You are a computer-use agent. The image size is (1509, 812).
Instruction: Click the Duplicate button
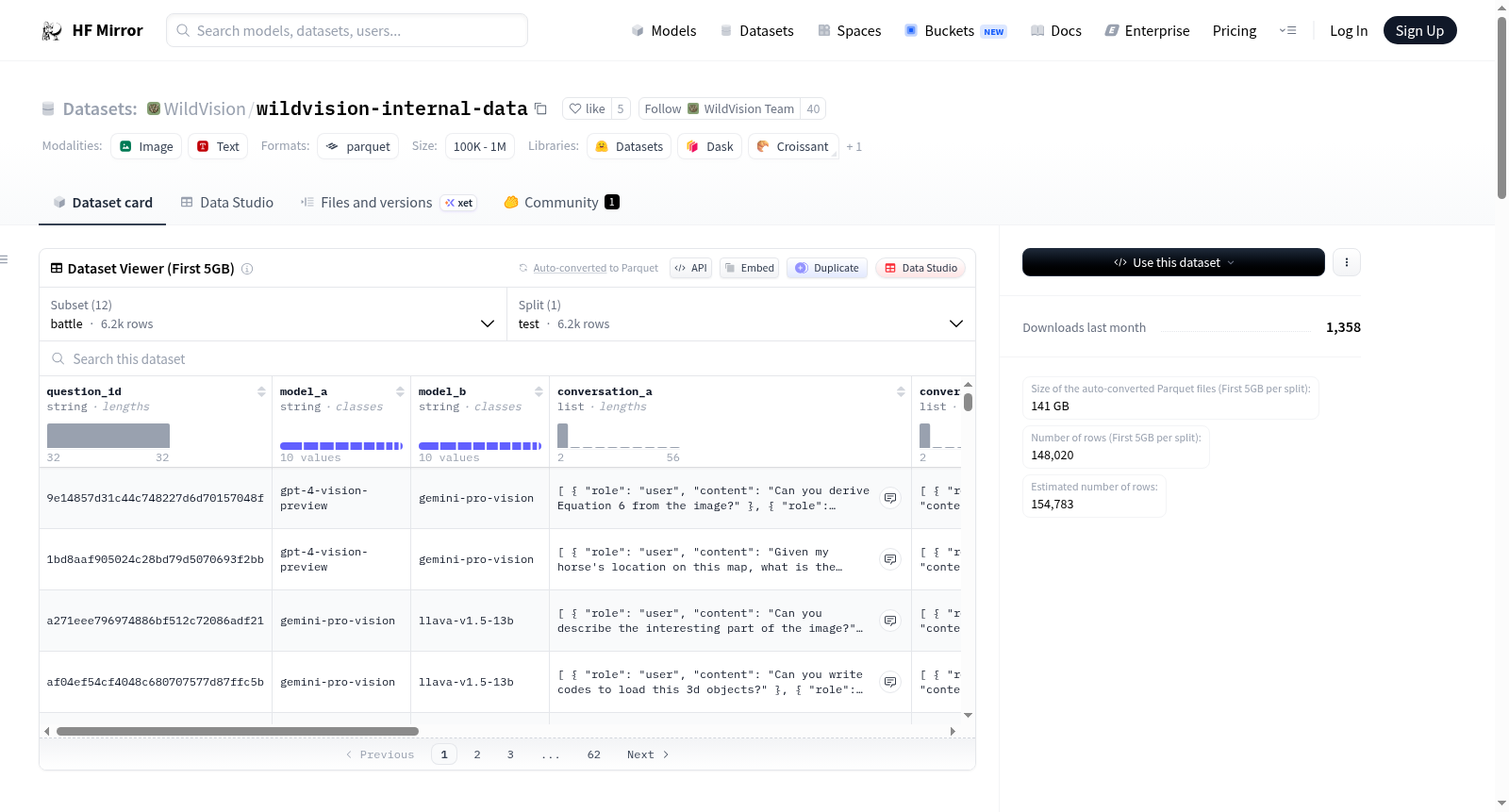pyautogui.click(x=827, y=268)
